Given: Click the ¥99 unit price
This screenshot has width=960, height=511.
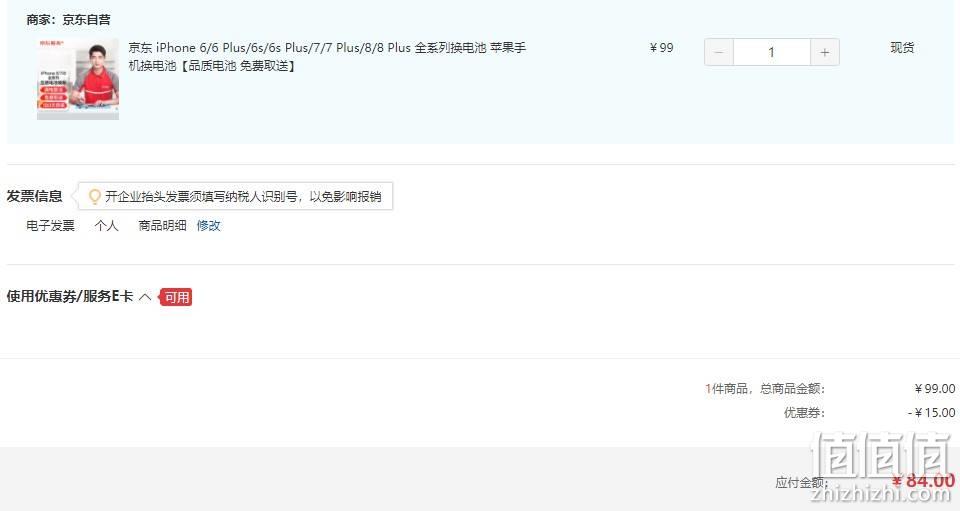Looking at the screenshot, I should point(661,48).
